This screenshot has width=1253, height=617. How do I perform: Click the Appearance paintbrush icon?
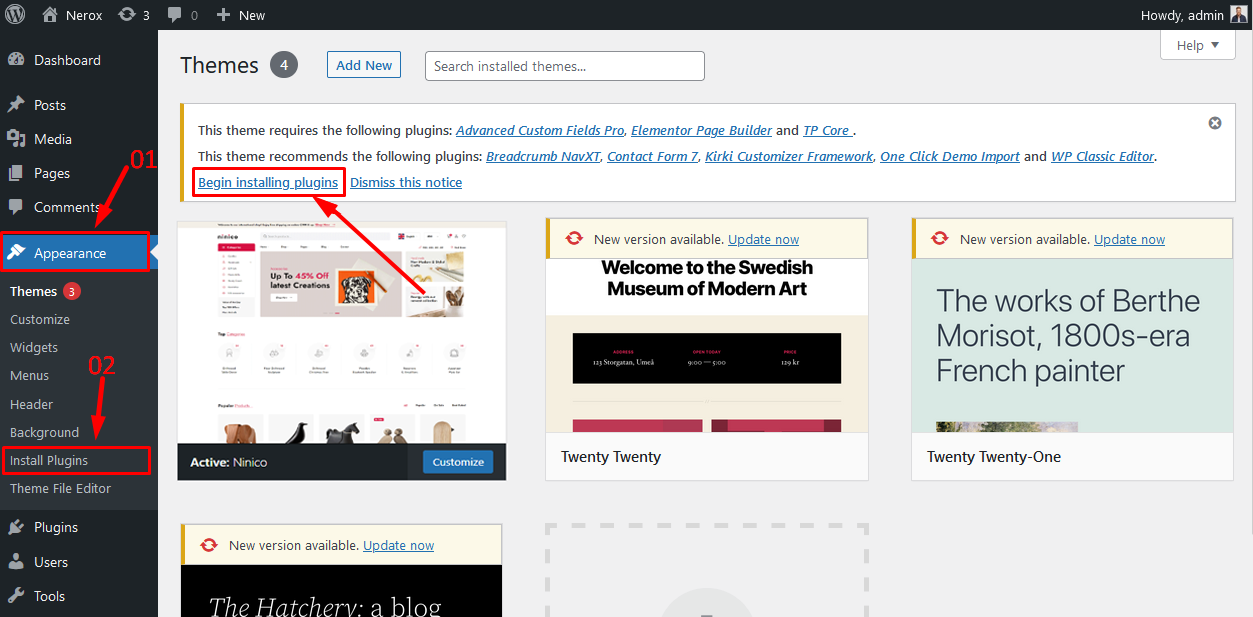(x=16, y=253)
